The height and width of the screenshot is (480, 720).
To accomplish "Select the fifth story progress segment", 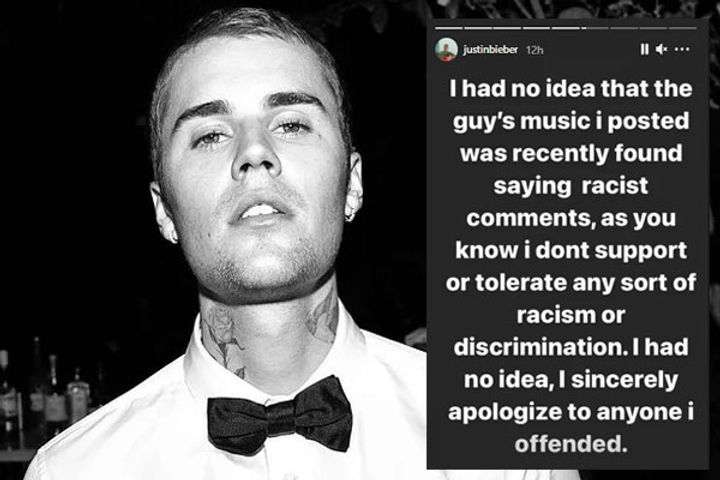I will click(x=568, y=27).
